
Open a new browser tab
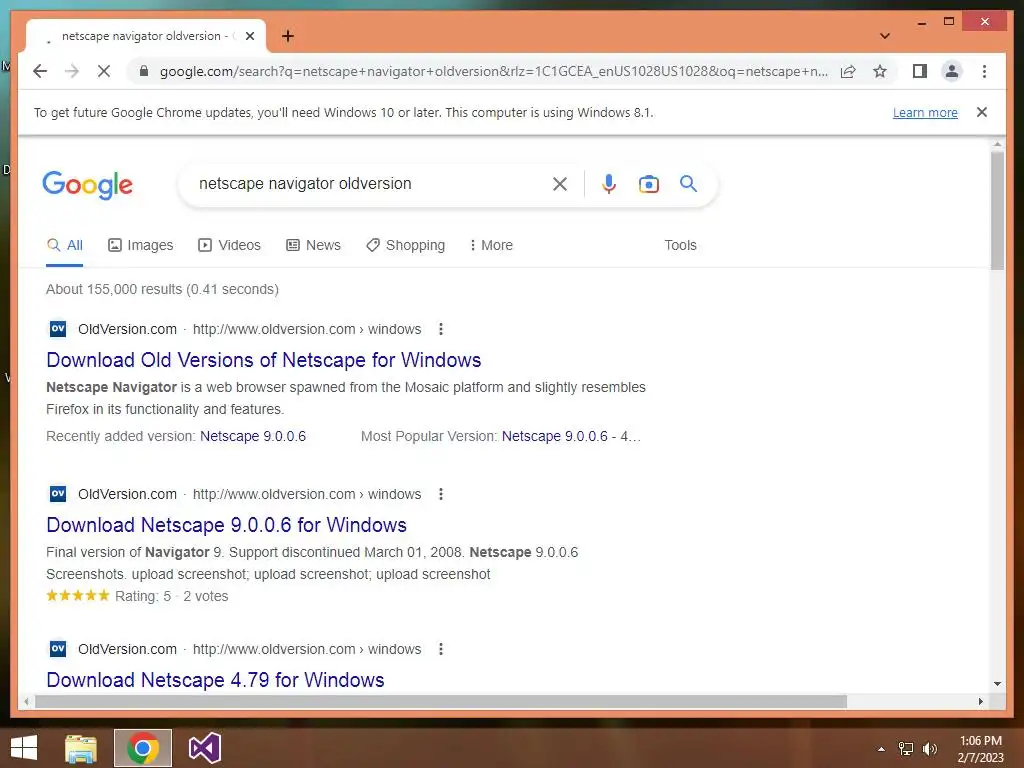click(287, 36)
